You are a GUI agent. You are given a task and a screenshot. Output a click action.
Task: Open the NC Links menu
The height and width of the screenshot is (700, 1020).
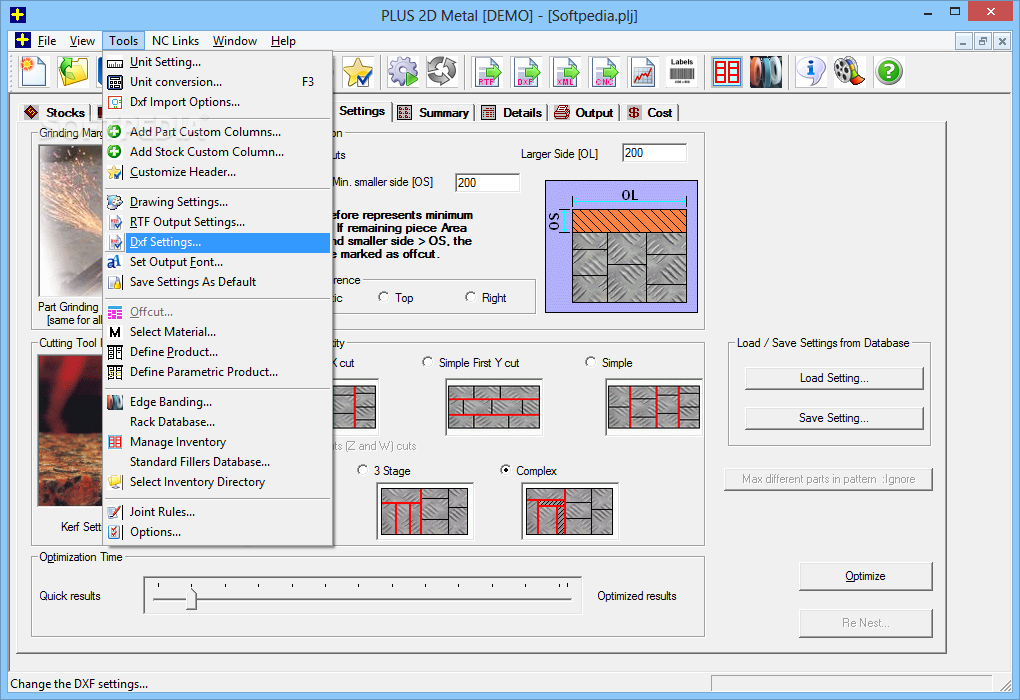[176, 41]
